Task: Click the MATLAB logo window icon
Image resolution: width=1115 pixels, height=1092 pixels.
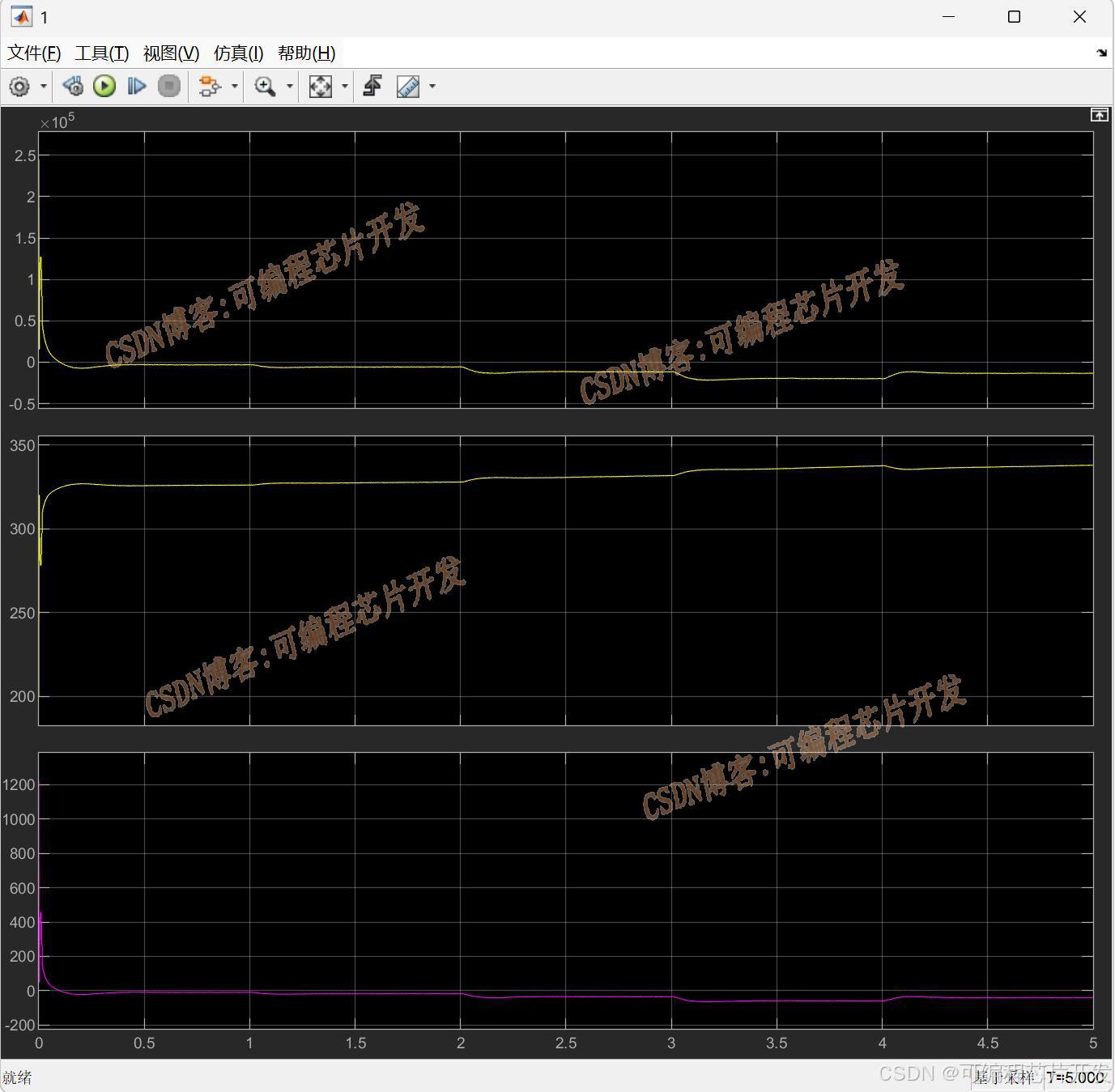Action: point(21,17)
